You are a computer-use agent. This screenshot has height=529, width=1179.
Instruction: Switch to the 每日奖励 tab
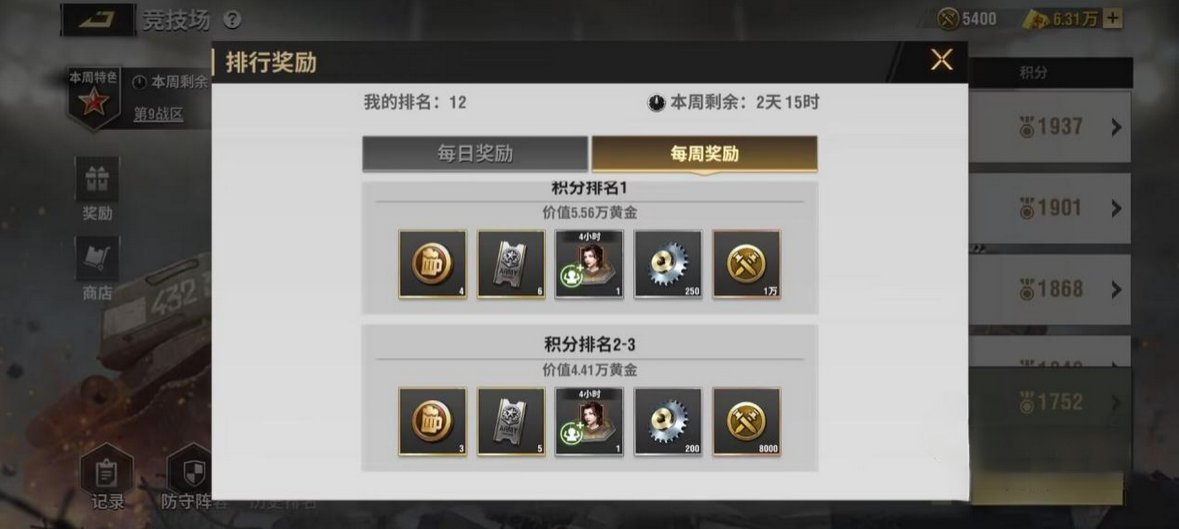click(475, 154)
